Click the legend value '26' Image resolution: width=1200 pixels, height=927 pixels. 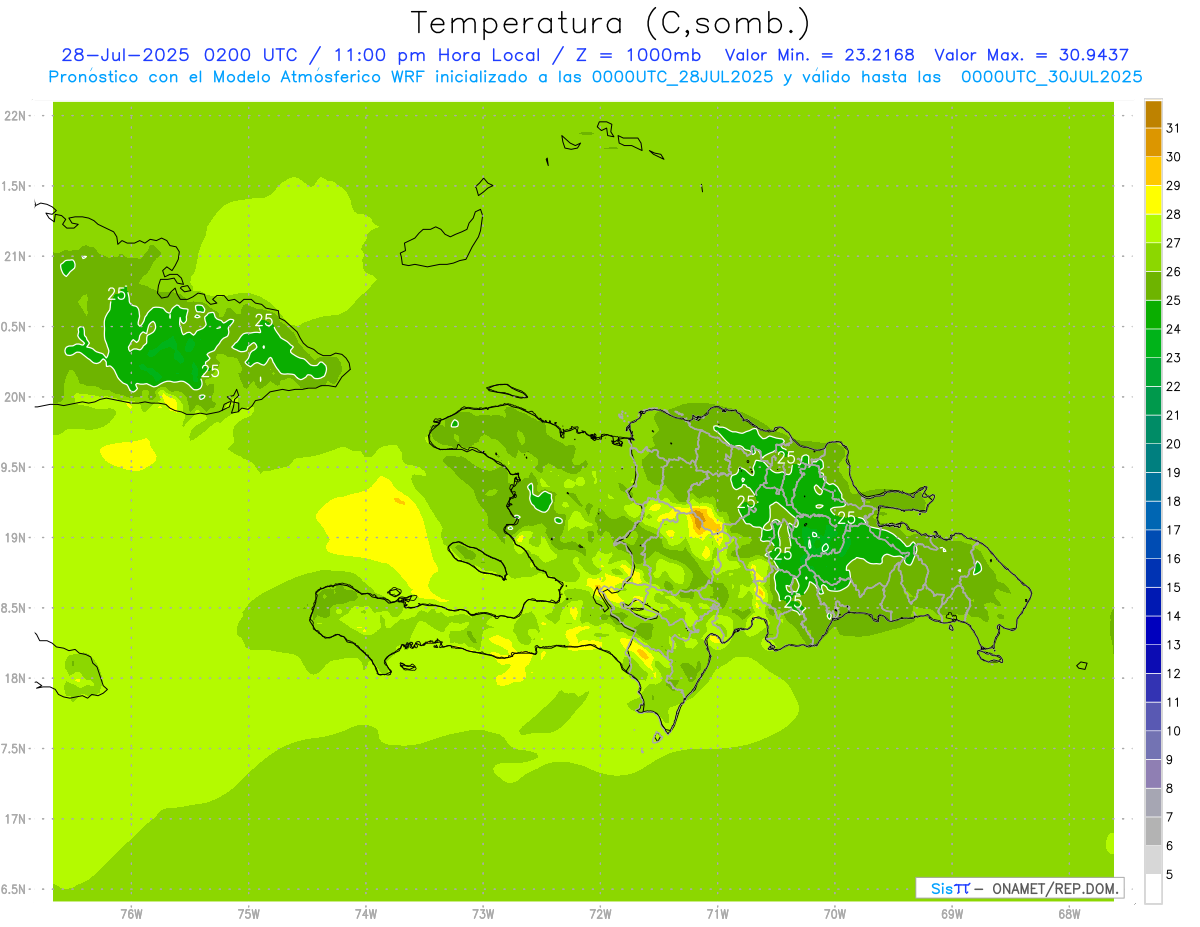(1173, 271)
